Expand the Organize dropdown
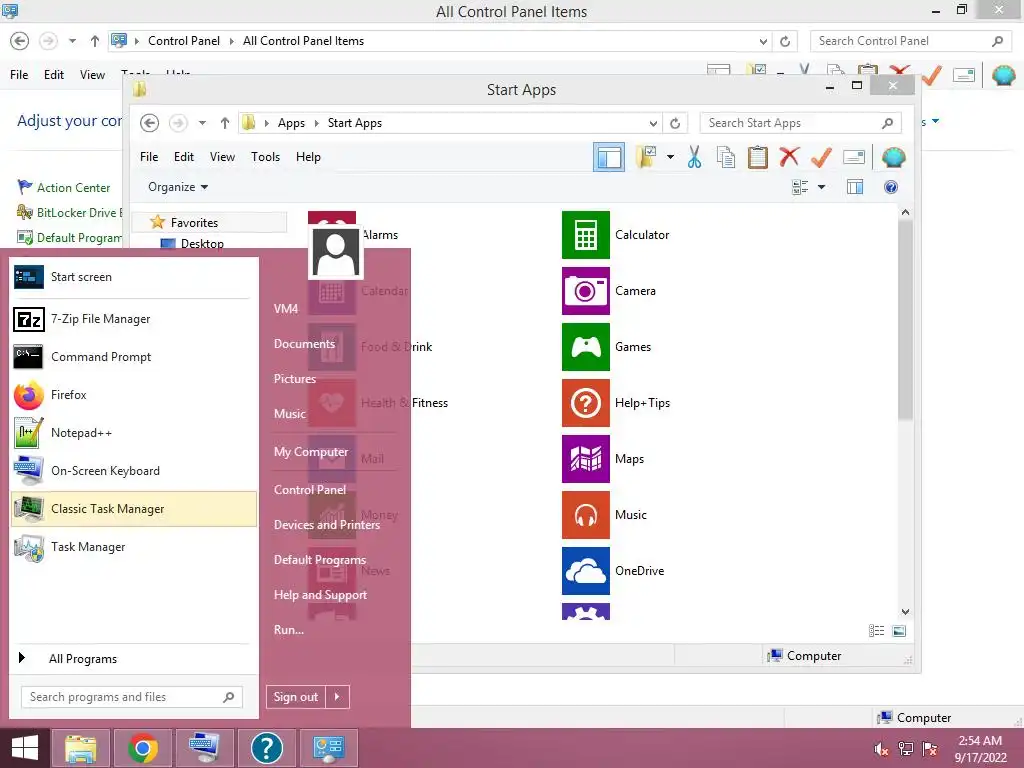 [178, 187]
